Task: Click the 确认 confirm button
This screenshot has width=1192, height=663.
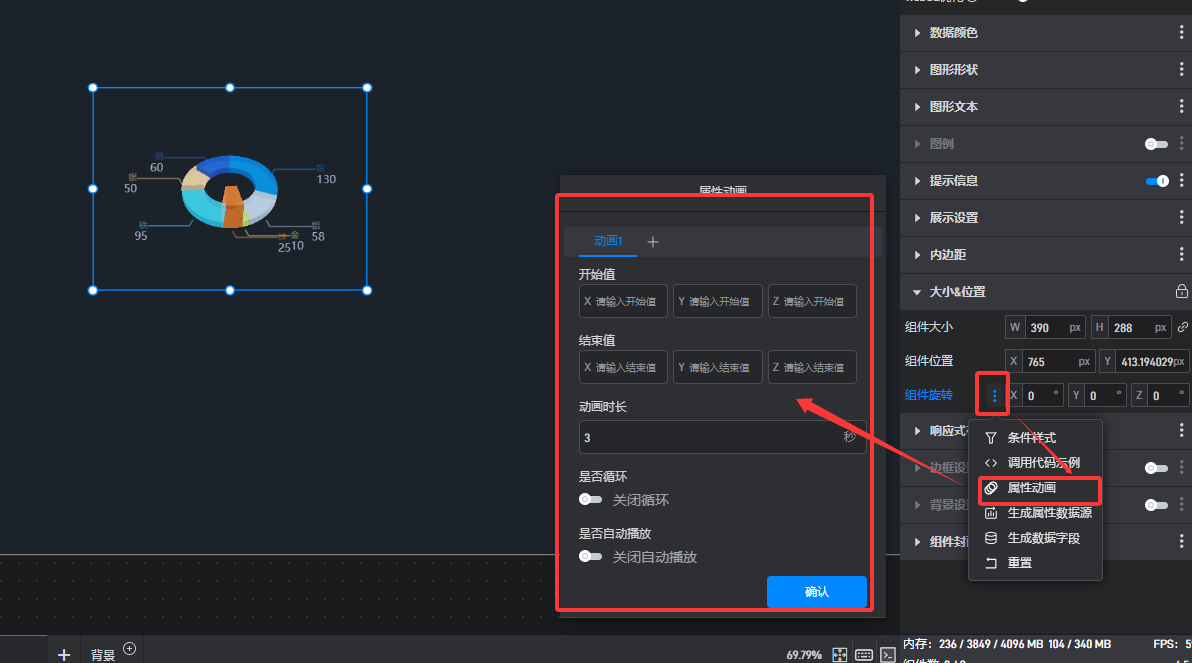Action: coord(816,592)
